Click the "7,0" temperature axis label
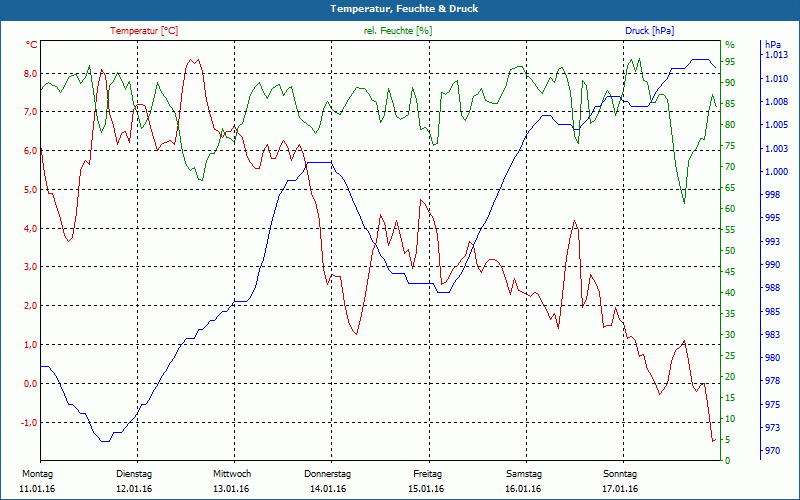Image resolution: width=800 pixels, height=500 pixels. (x=31, y=112)
